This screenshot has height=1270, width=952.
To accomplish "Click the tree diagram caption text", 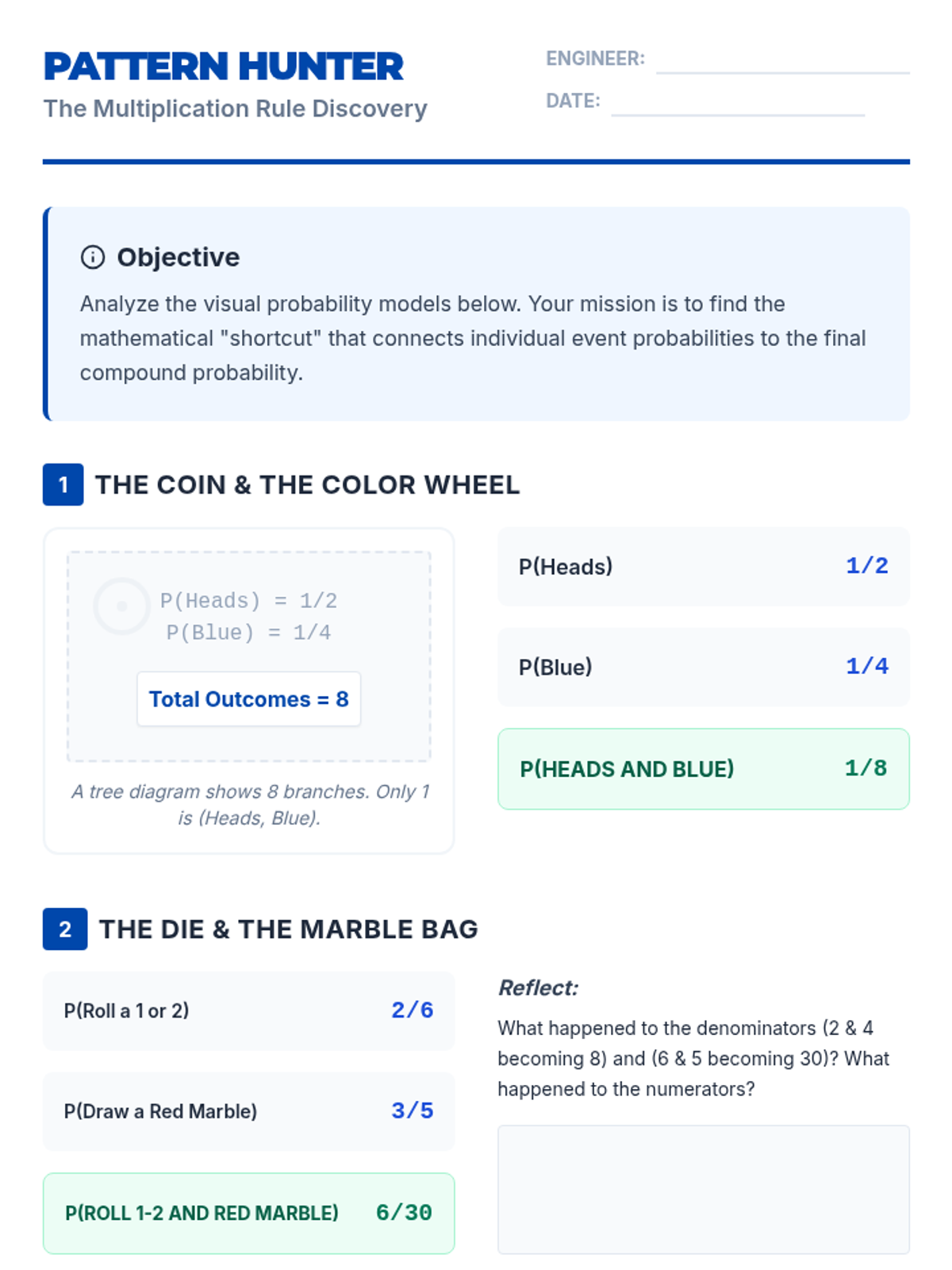I will [249, 805].
